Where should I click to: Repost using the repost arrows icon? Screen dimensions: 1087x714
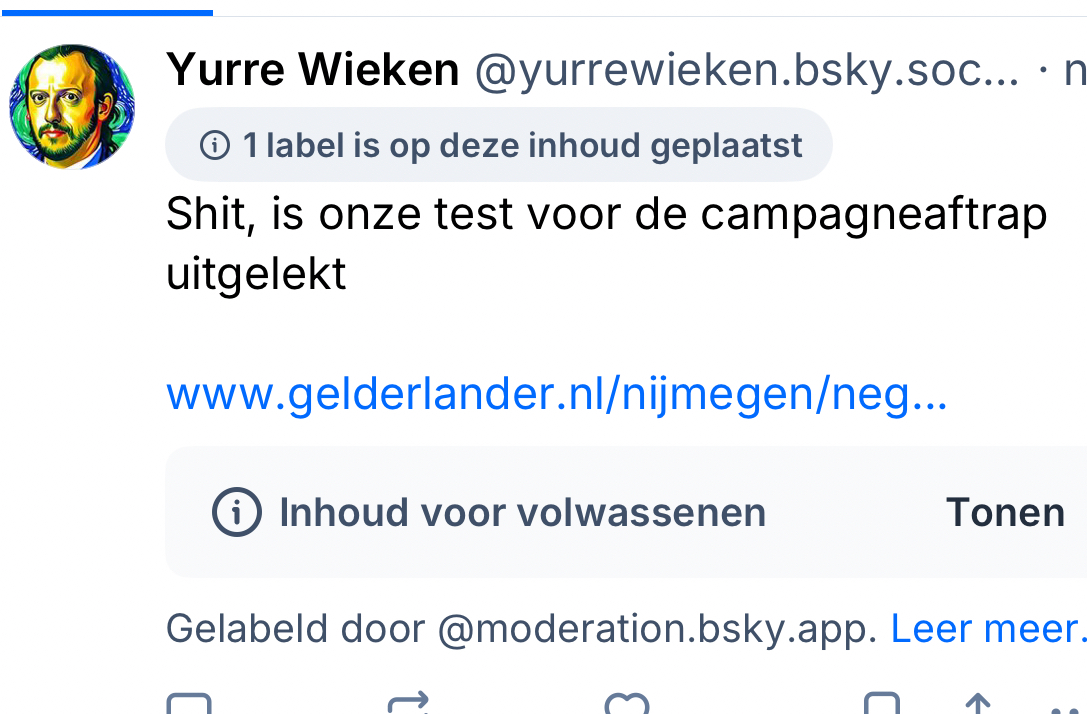pos(408,704)
